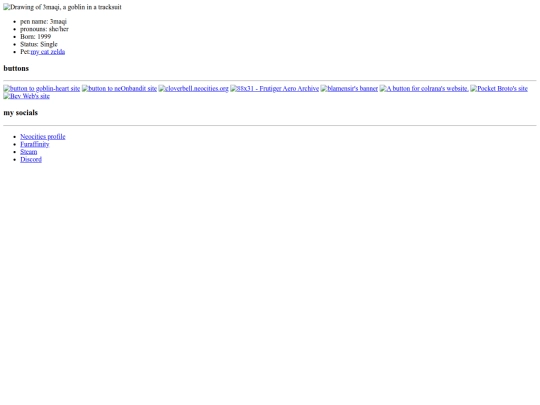Image resolution: width=540 pixels, height=405 pixels.
Task: Open the 88x31 Frutiger Aero Archive button
Action: point(274,89)
